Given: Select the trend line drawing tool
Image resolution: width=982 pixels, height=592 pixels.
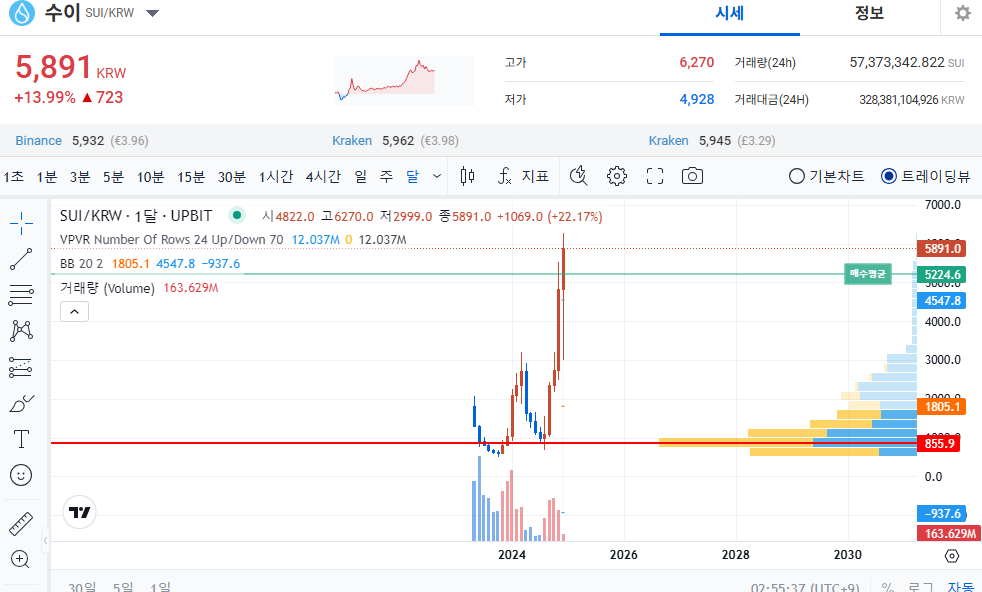Looking at the screenshot, I should click(x=21, y=259).
